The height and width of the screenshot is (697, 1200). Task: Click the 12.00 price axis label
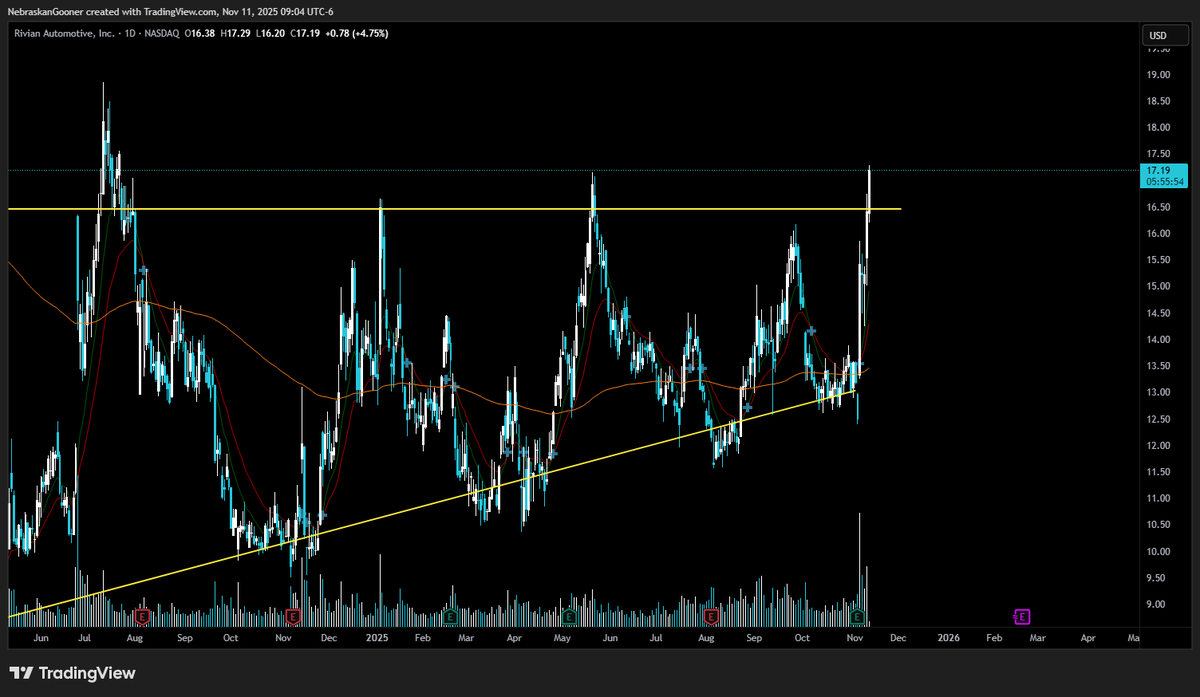(x=1159, y=446)
